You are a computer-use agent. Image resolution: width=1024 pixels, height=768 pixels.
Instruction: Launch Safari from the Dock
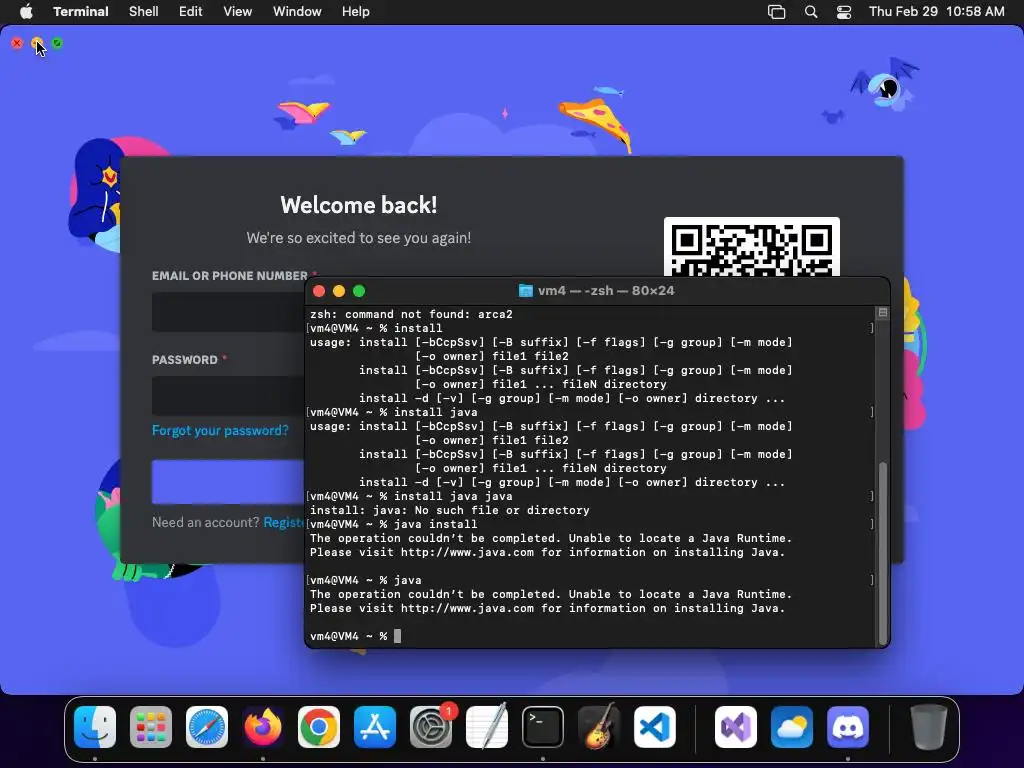[207, 727]
